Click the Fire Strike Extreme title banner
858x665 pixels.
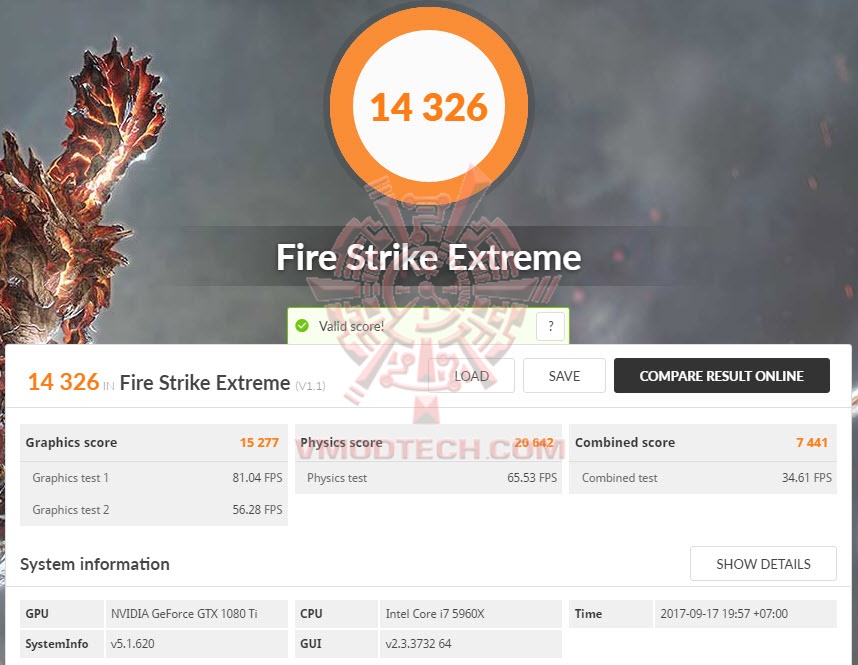click(x=428, y=257)
